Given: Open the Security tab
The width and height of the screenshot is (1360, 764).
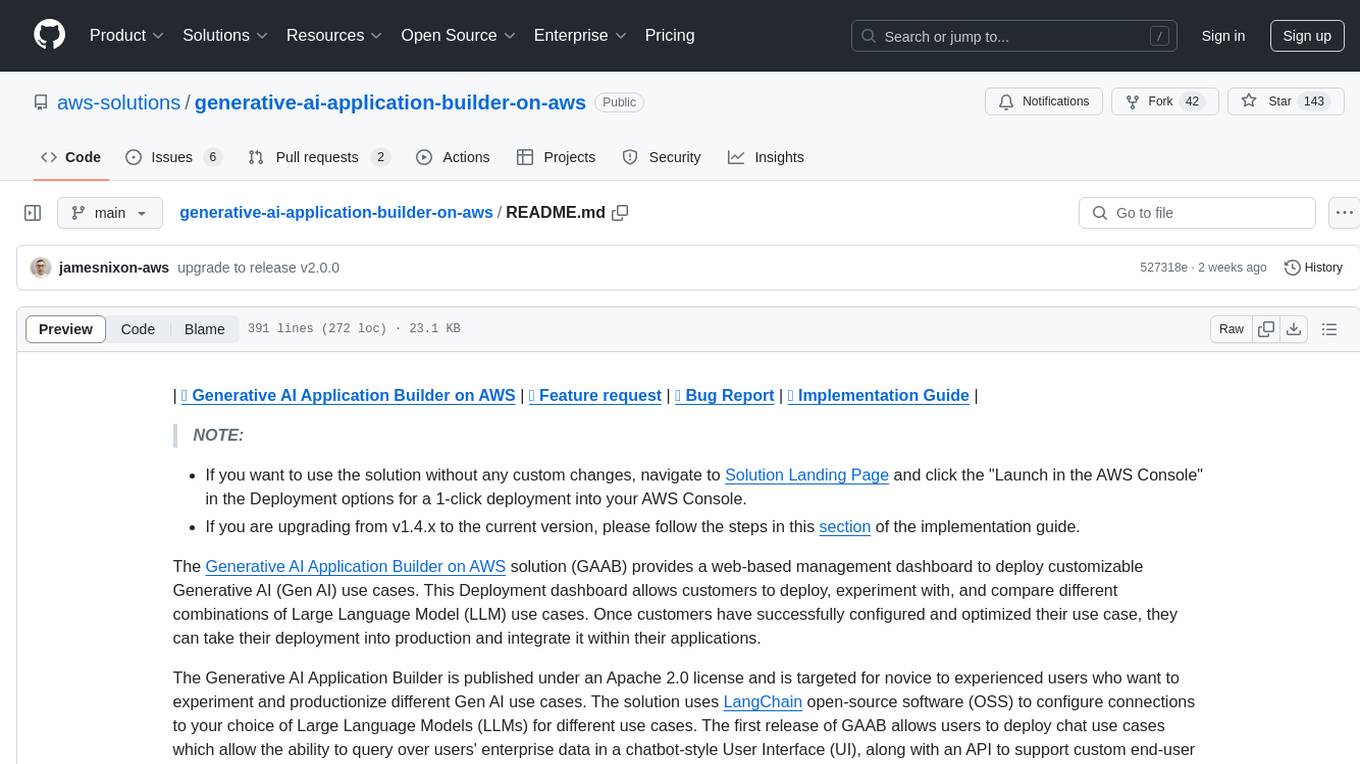Looking at the screenshot, I should [x=662, y=157].
